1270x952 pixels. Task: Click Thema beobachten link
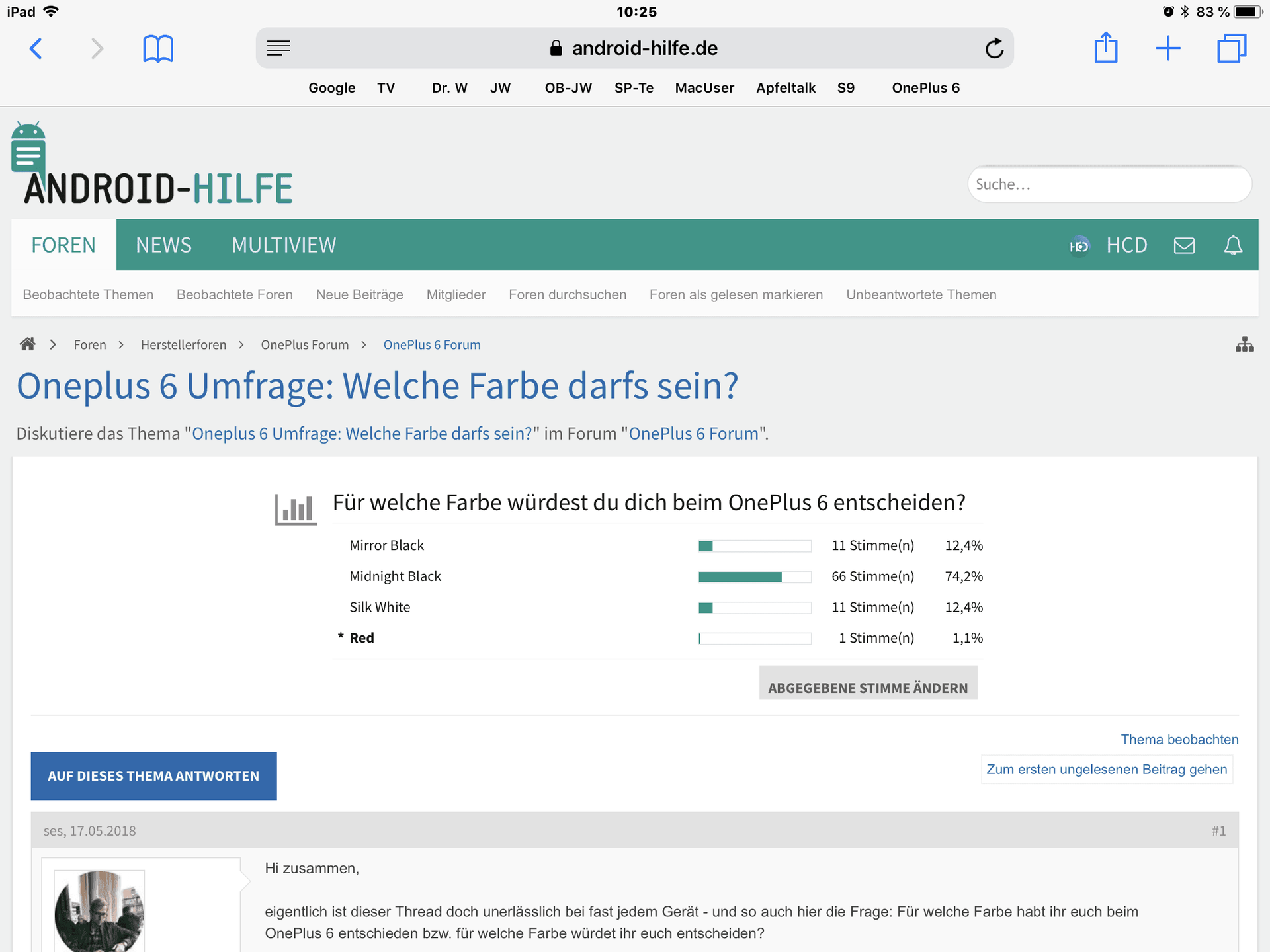tap(1179, 739)
